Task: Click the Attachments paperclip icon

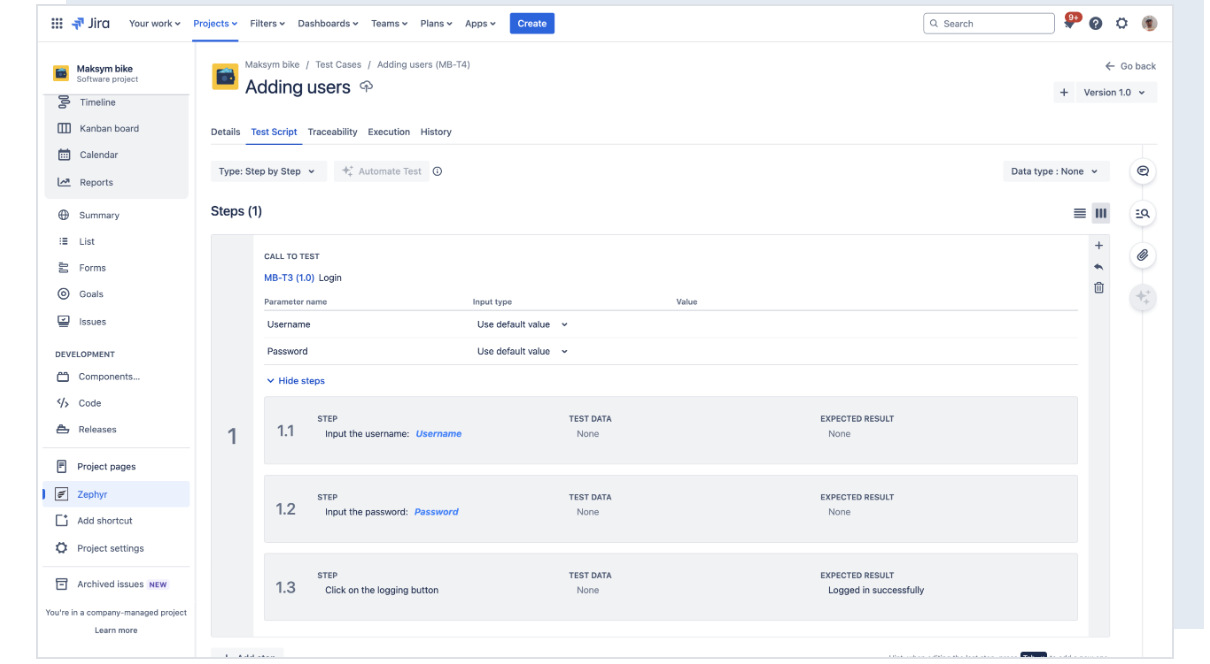Action: tap(1142, 255)
